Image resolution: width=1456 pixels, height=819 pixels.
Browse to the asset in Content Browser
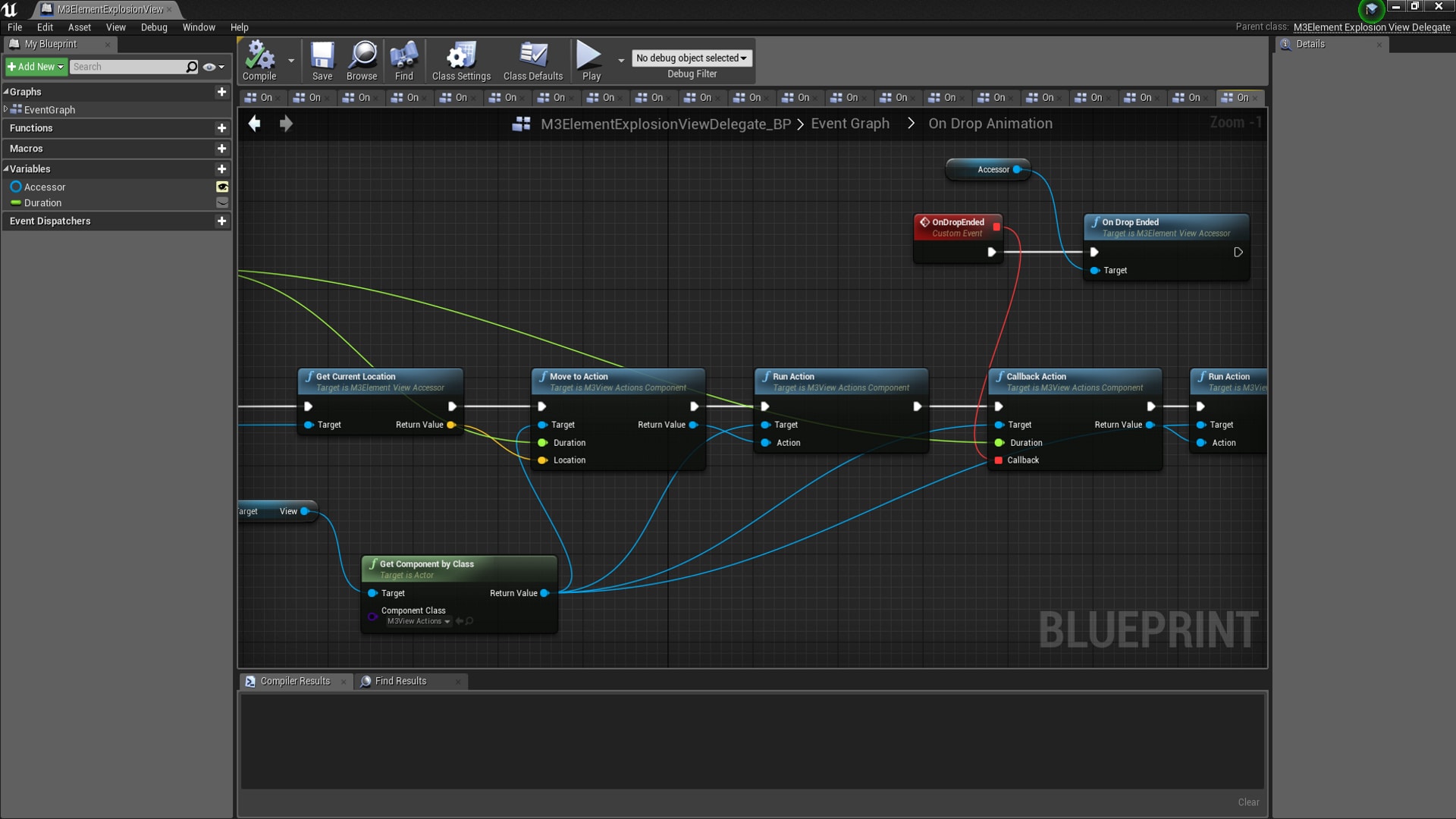(x=362, y=60)
